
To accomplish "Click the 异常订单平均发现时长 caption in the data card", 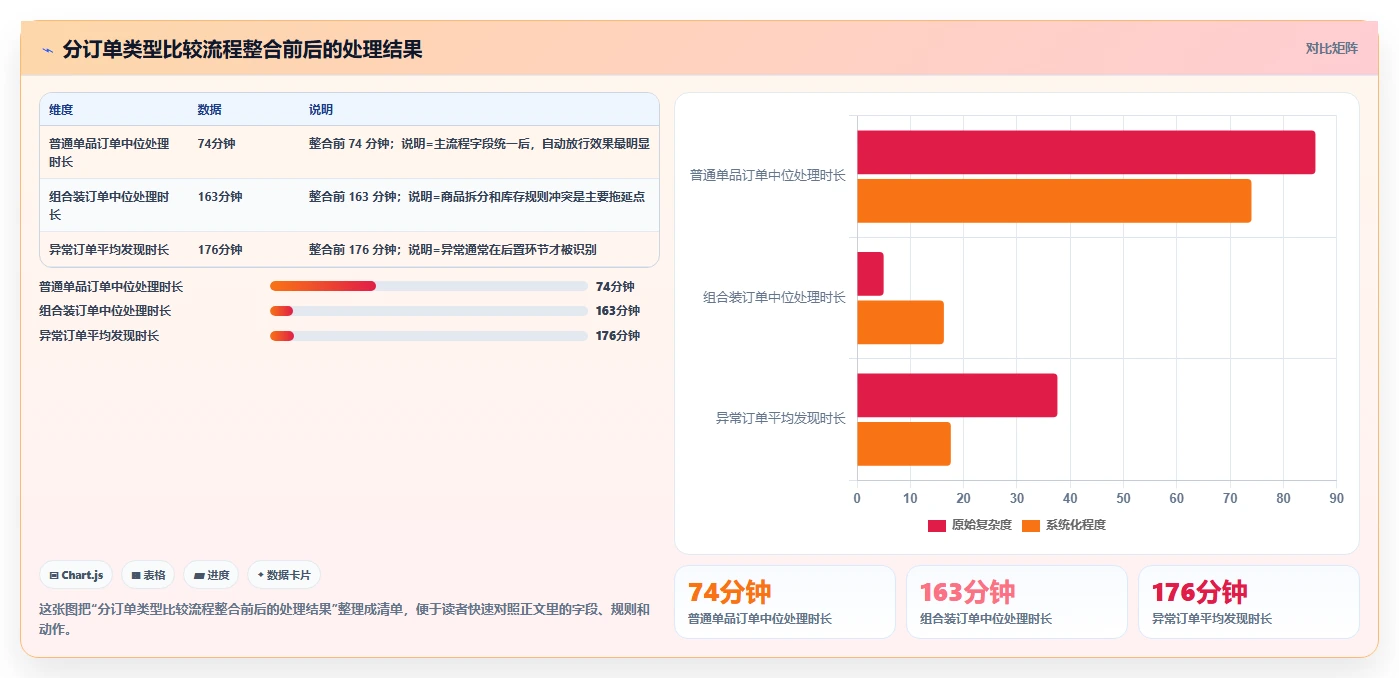I will click(1212, 619).
